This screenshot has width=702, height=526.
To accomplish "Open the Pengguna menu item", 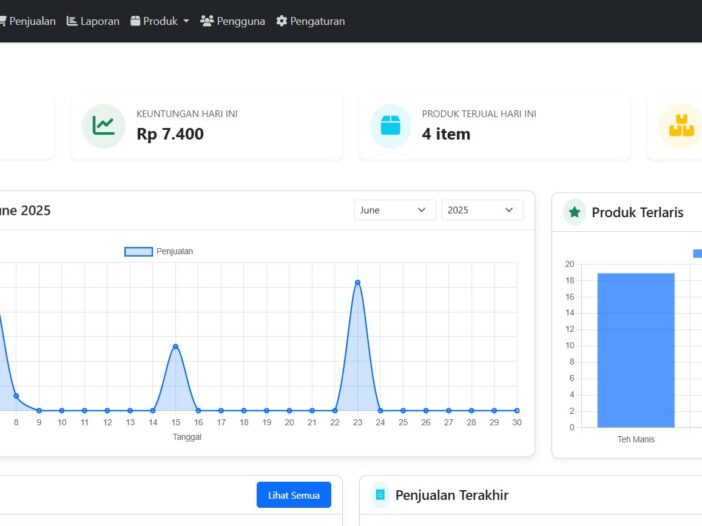I will (232, 21).
